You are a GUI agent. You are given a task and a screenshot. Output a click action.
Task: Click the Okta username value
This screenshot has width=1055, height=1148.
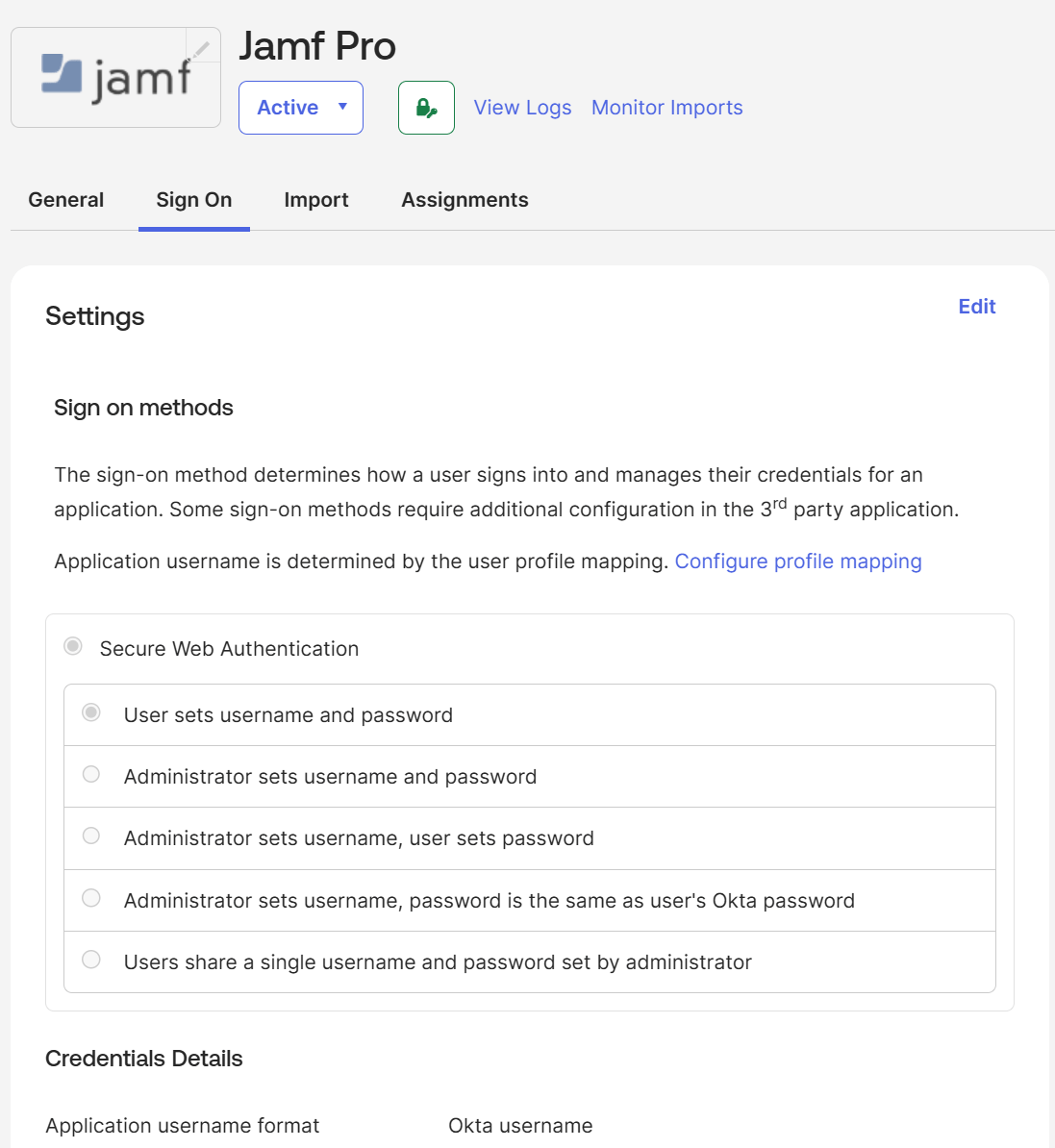coord(520,1125)
